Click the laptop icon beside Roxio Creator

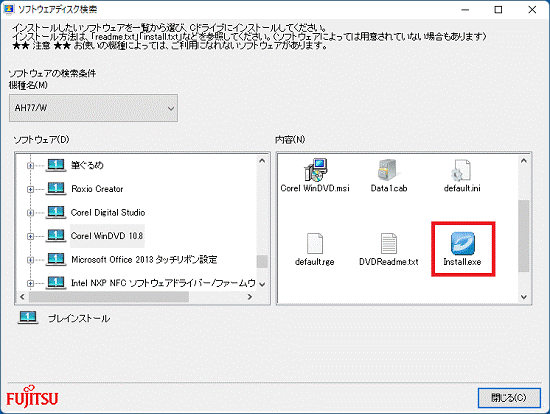pyautogui.click(x=56, y=188)
